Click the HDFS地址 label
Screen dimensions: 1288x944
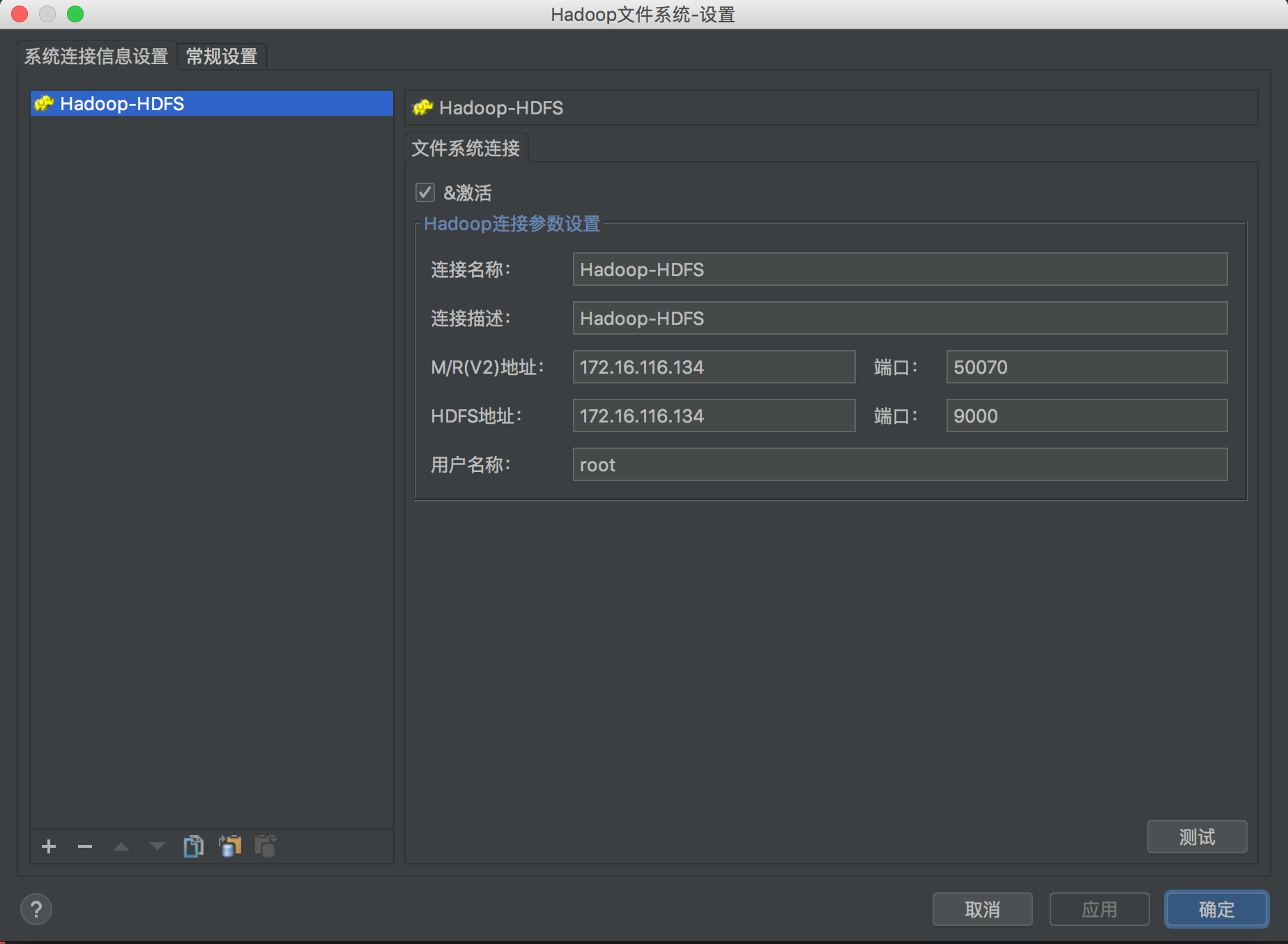[x=476, y=416]
